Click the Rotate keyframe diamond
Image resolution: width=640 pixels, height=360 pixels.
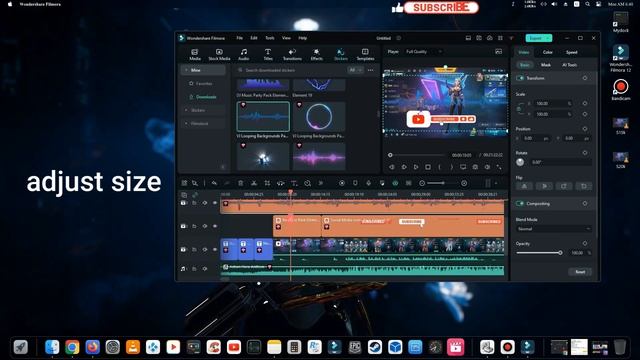coord(585,153)
